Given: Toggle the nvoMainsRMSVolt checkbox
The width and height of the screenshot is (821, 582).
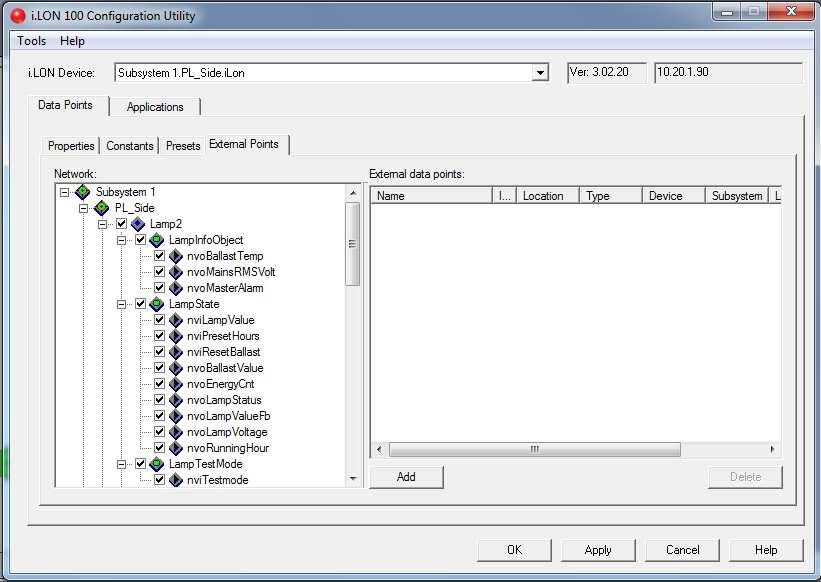Looking at the screenshot, I should [x=160, y=272].
